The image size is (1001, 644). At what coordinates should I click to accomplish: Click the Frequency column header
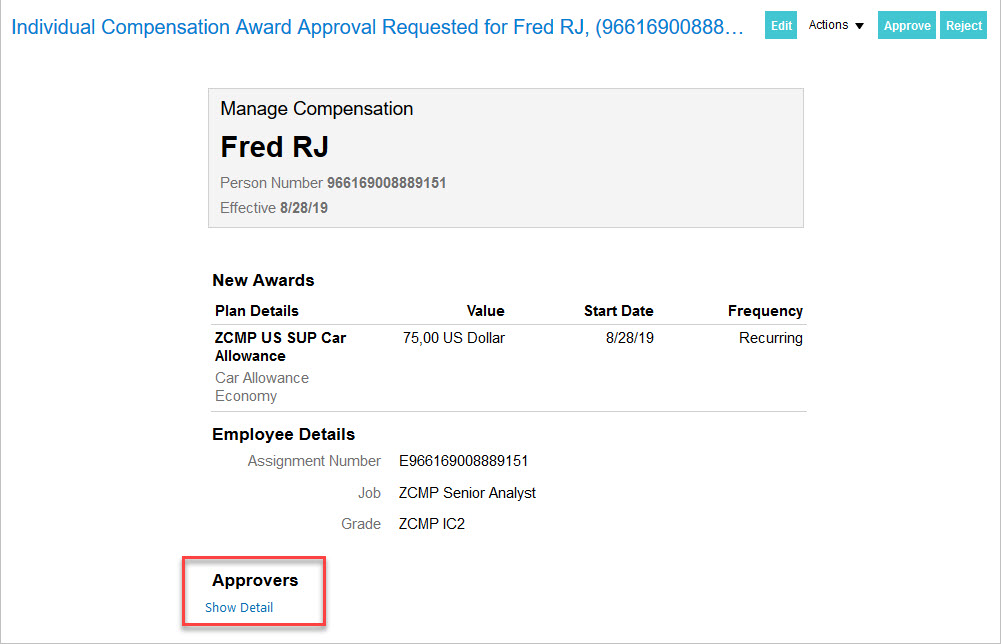point(765,311)
